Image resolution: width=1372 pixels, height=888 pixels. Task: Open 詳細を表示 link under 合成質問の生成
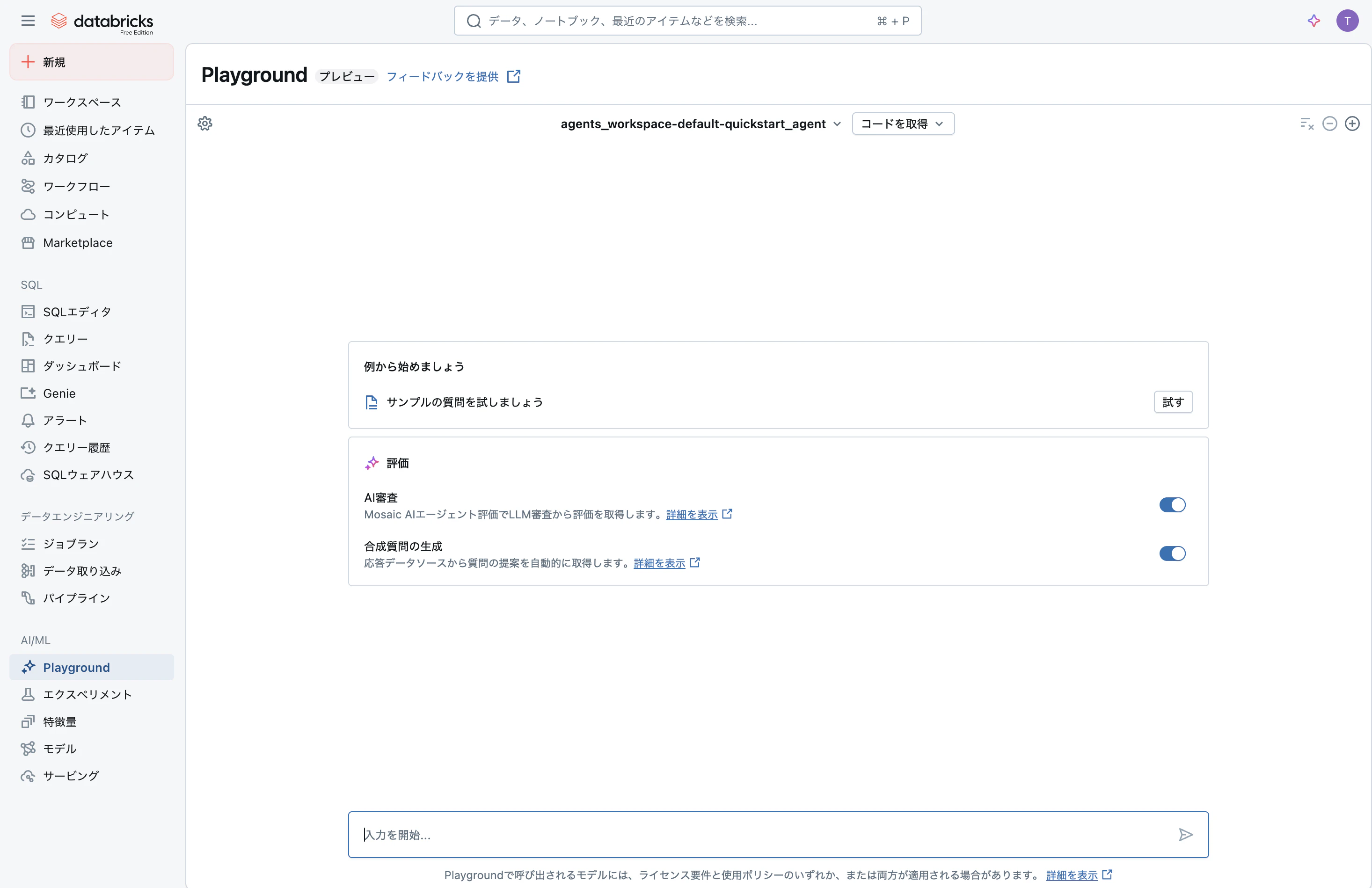click(659, 564)
